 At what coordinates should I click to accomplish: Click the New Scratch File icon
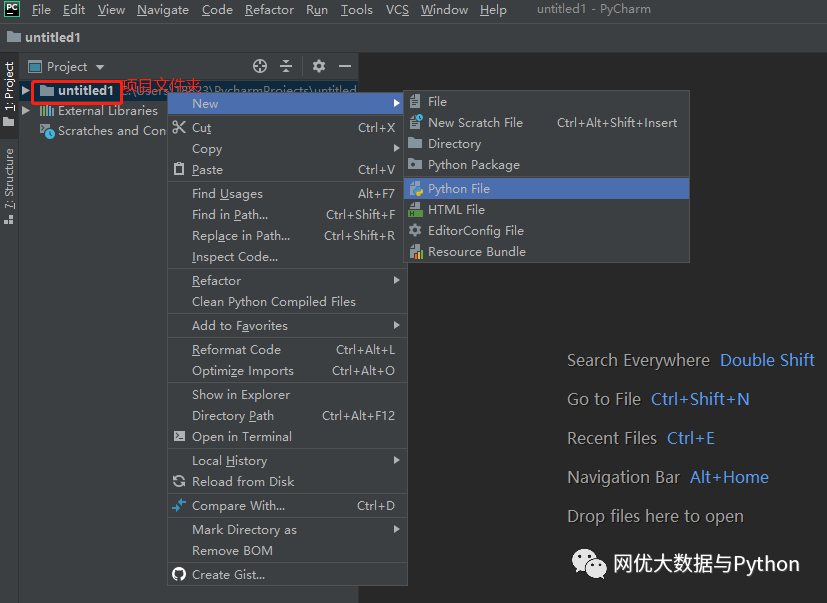coord(416,122)
